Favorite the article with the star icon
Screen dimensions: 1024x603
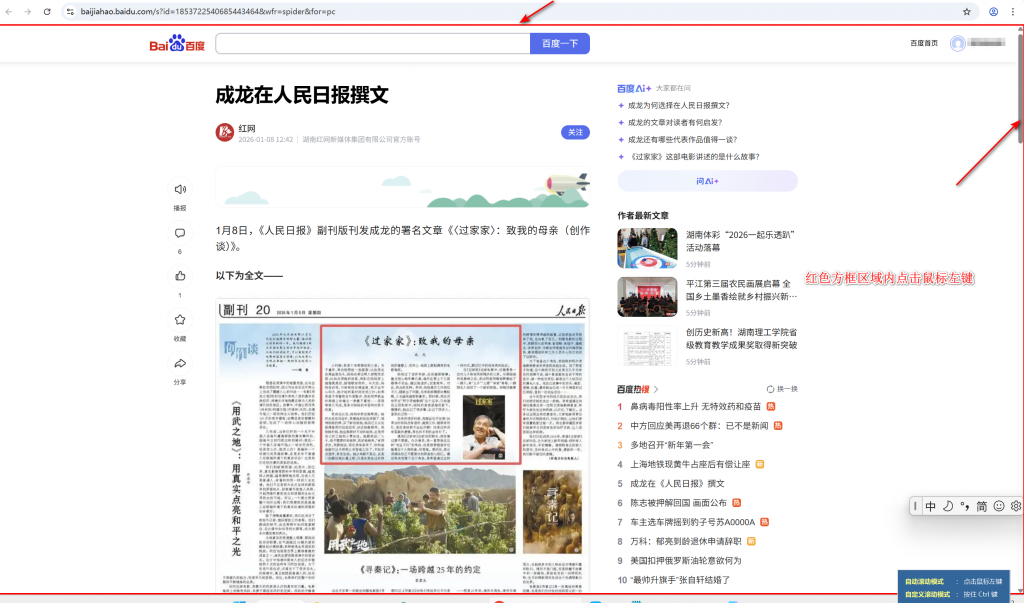pyautogui.click(x=180, y=320)
